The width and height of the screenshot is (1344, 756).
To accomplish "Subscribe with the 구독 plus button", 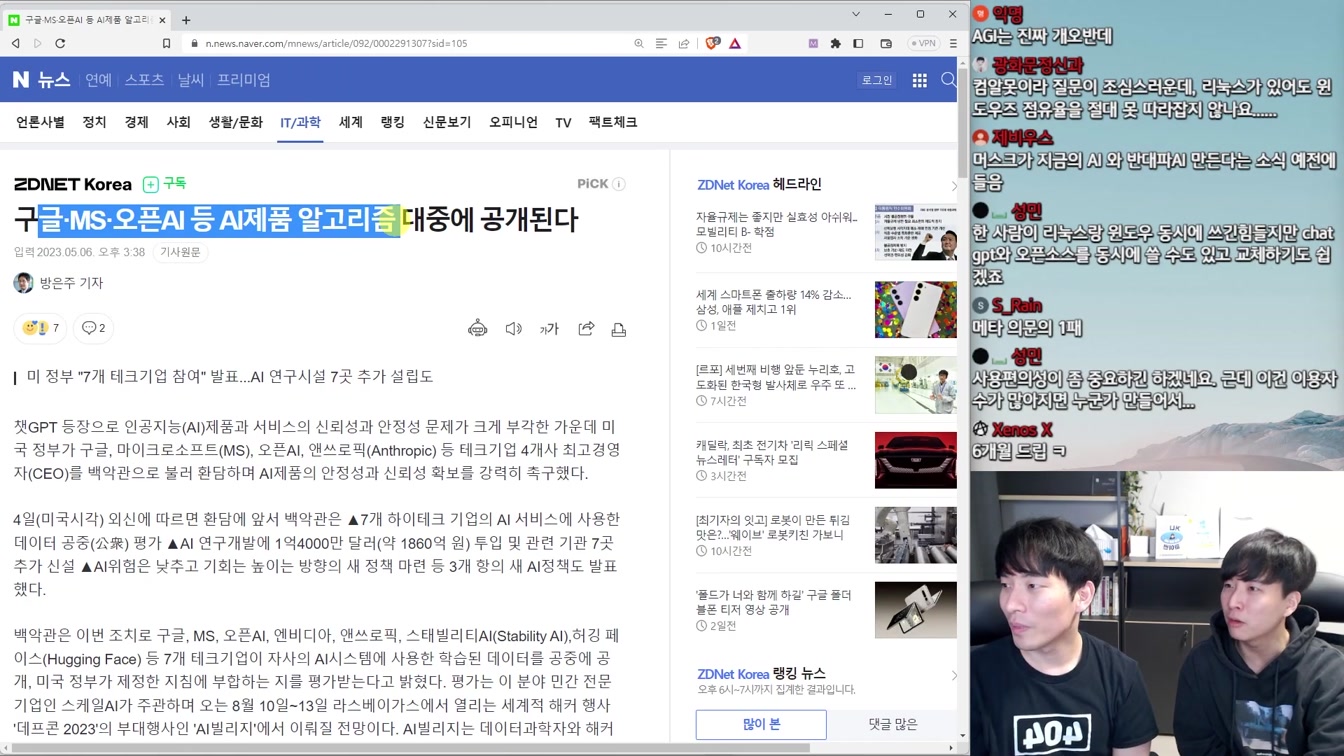I will (165, 184).
